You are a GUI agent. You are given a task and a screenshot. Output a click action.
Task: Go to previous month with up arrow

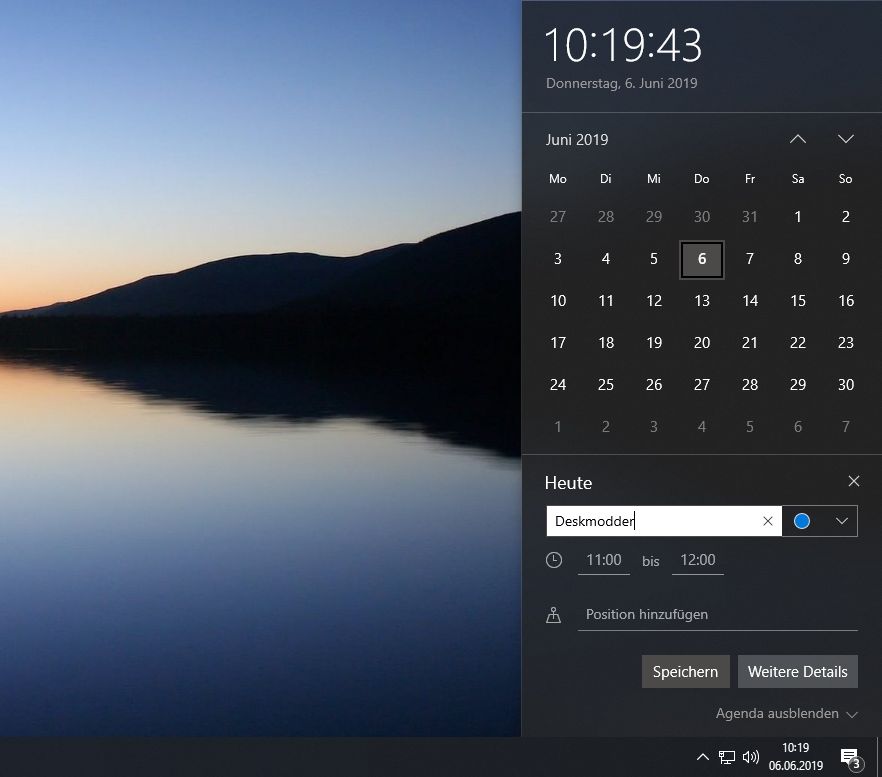click(x=797, y=139)
